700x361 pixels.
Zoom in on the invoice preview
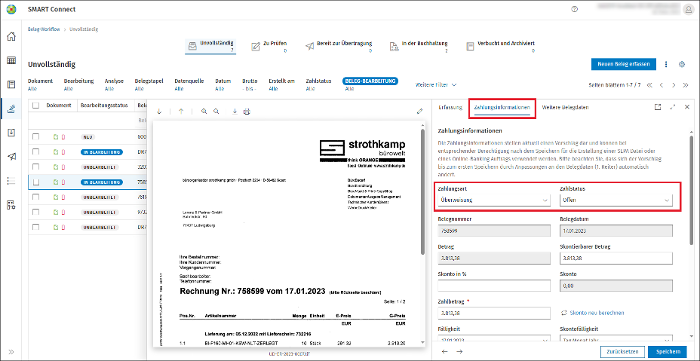coord(204,112)
